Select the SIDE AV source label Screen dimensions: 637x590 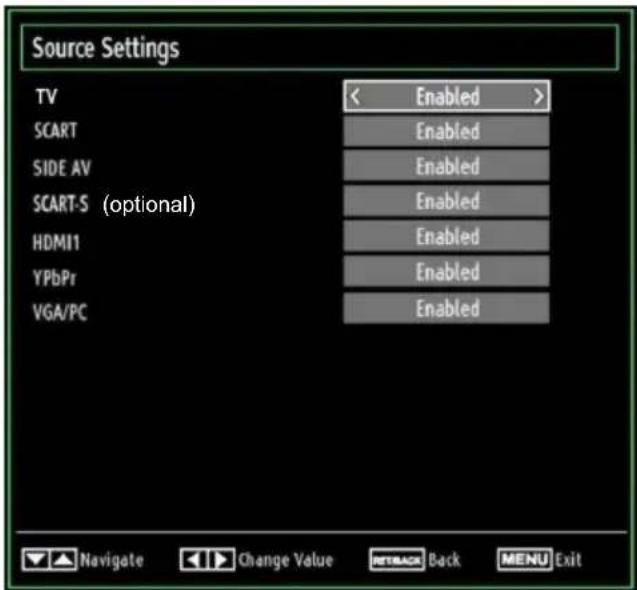[62, 167]
